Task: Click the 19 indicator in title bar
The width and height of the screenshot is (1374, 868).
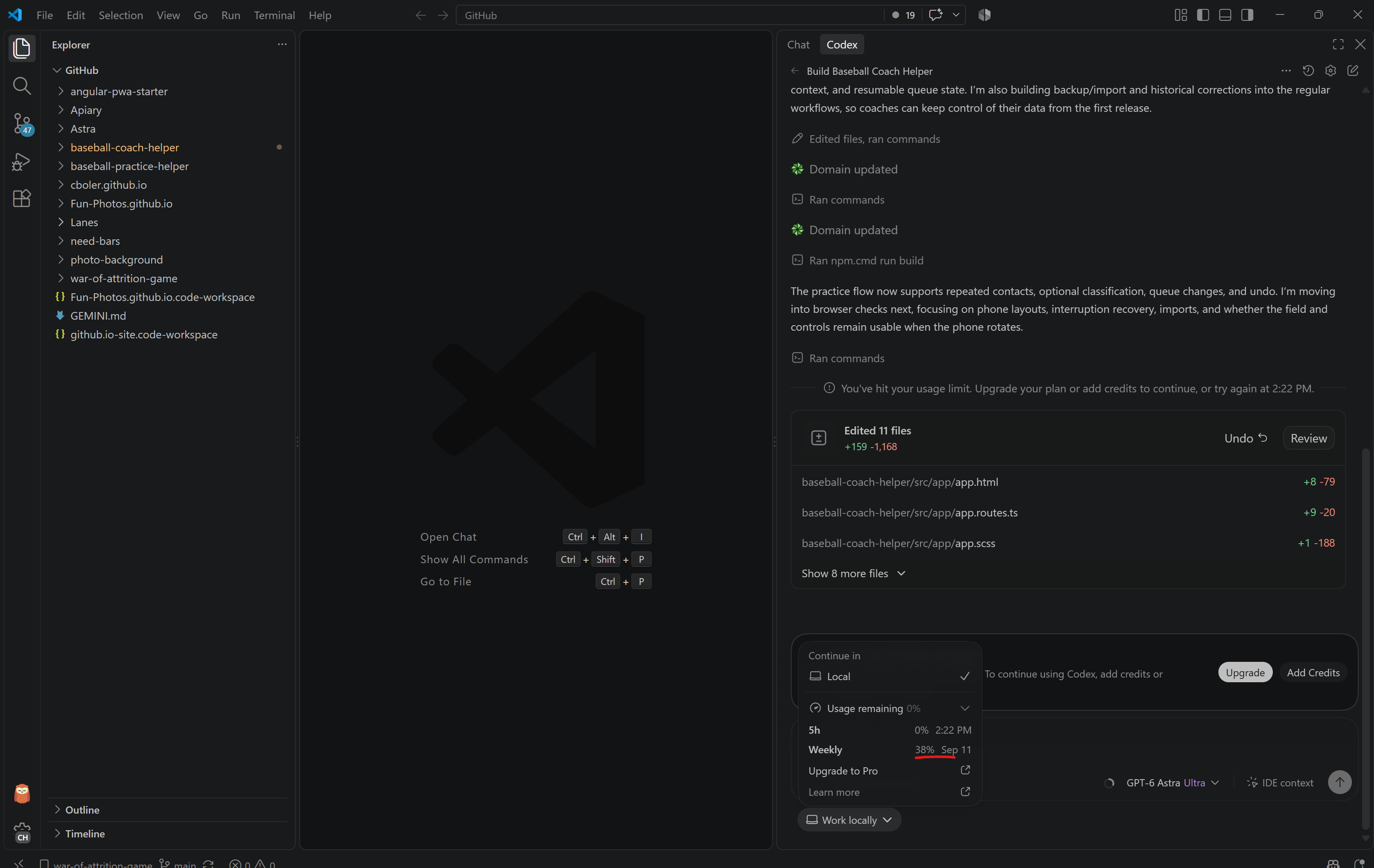Action: coord(903,15)
